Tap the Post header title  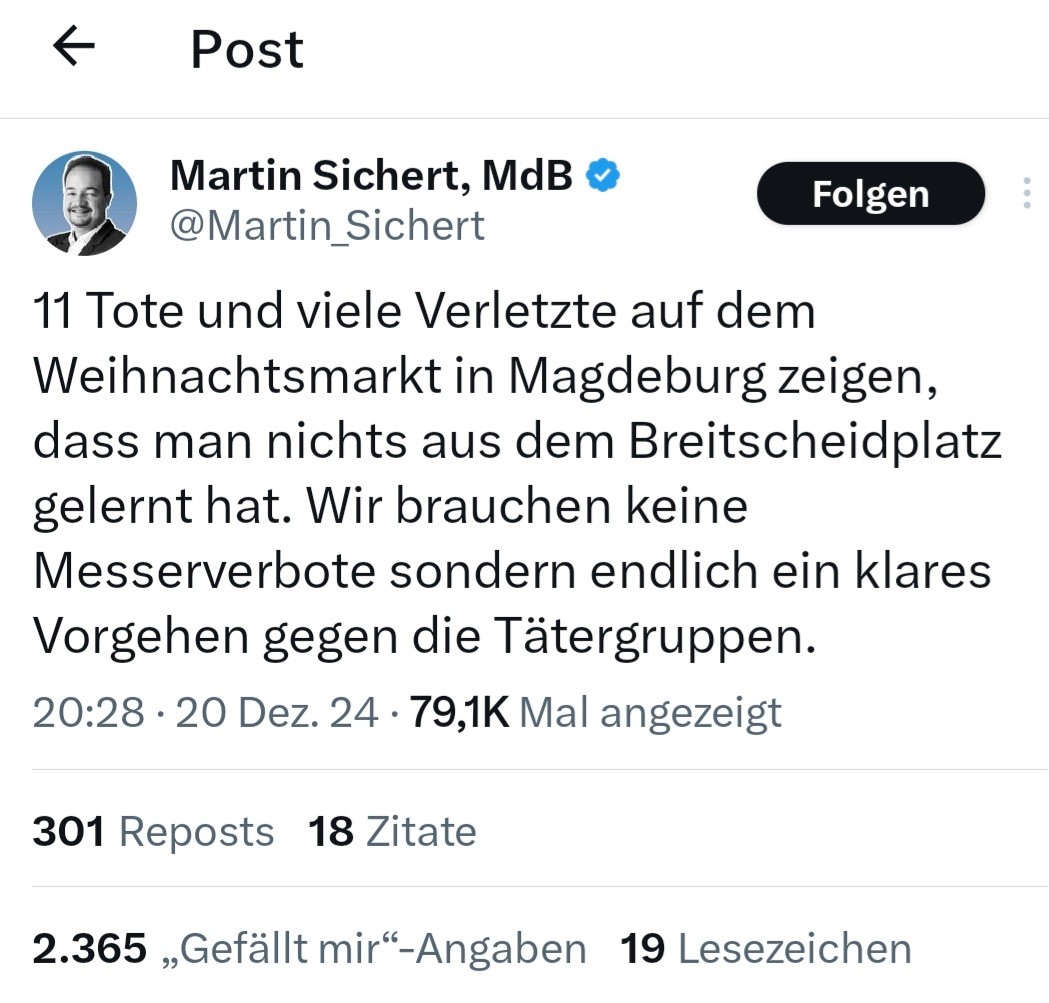coord(247,49)
